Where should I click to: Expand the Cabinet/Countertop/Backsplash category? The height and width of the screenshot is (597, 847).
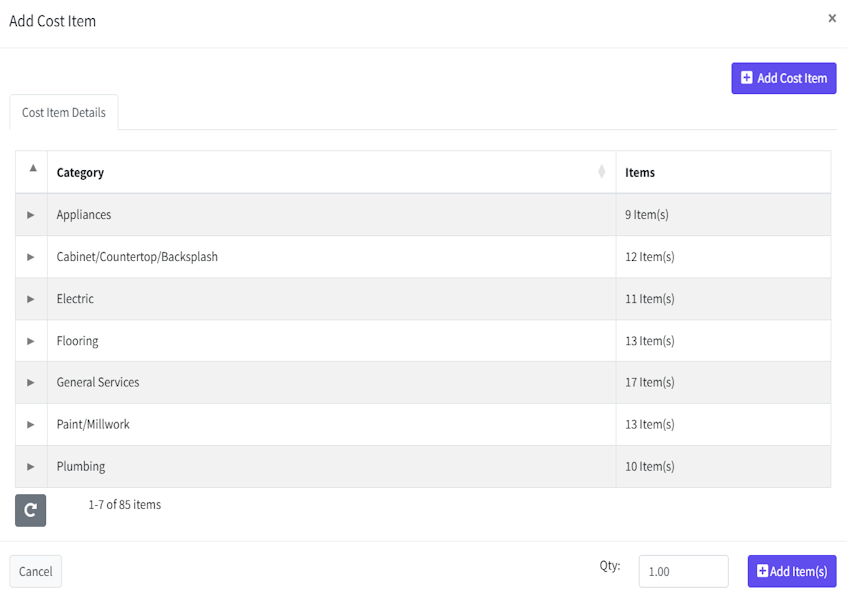31,257
